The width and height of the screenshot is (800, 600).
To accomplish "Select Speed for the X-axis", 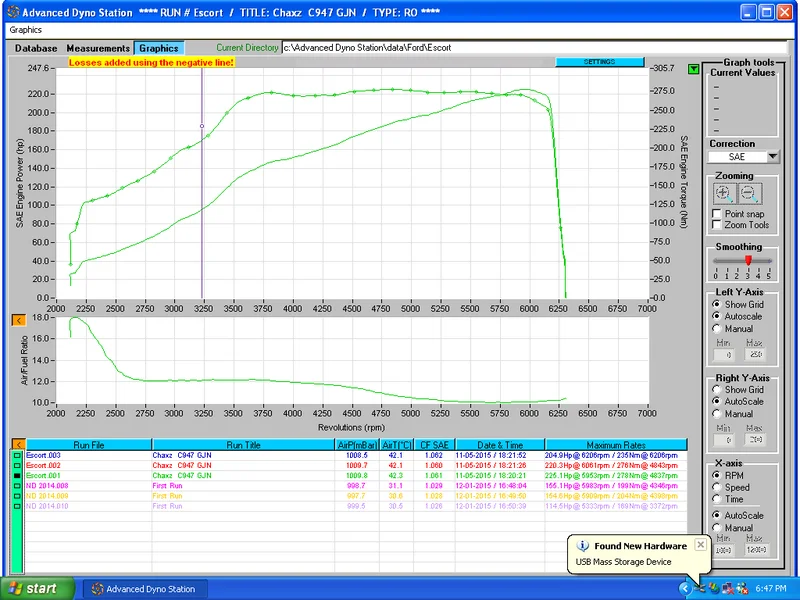I will 717,487.
